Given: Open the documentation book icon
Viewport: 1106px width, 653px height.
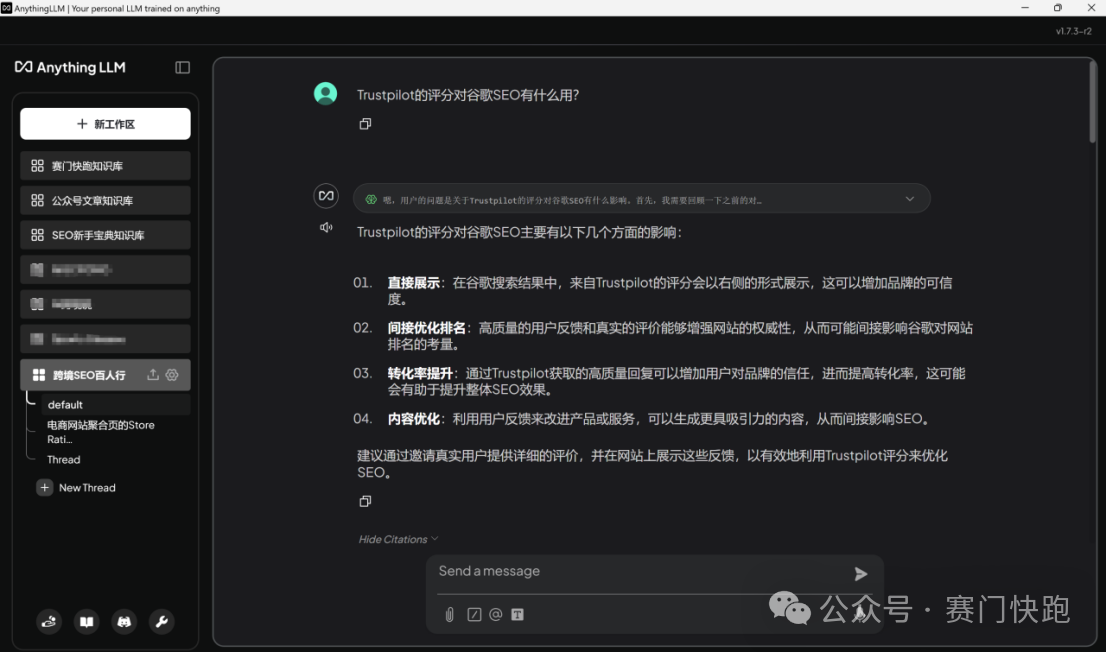Looking at the screenshot, I should (87, 622).
